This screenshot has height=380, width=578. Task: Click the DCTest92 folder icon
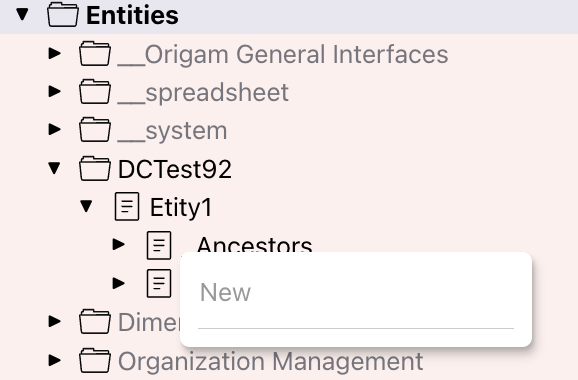coord(95,169)
